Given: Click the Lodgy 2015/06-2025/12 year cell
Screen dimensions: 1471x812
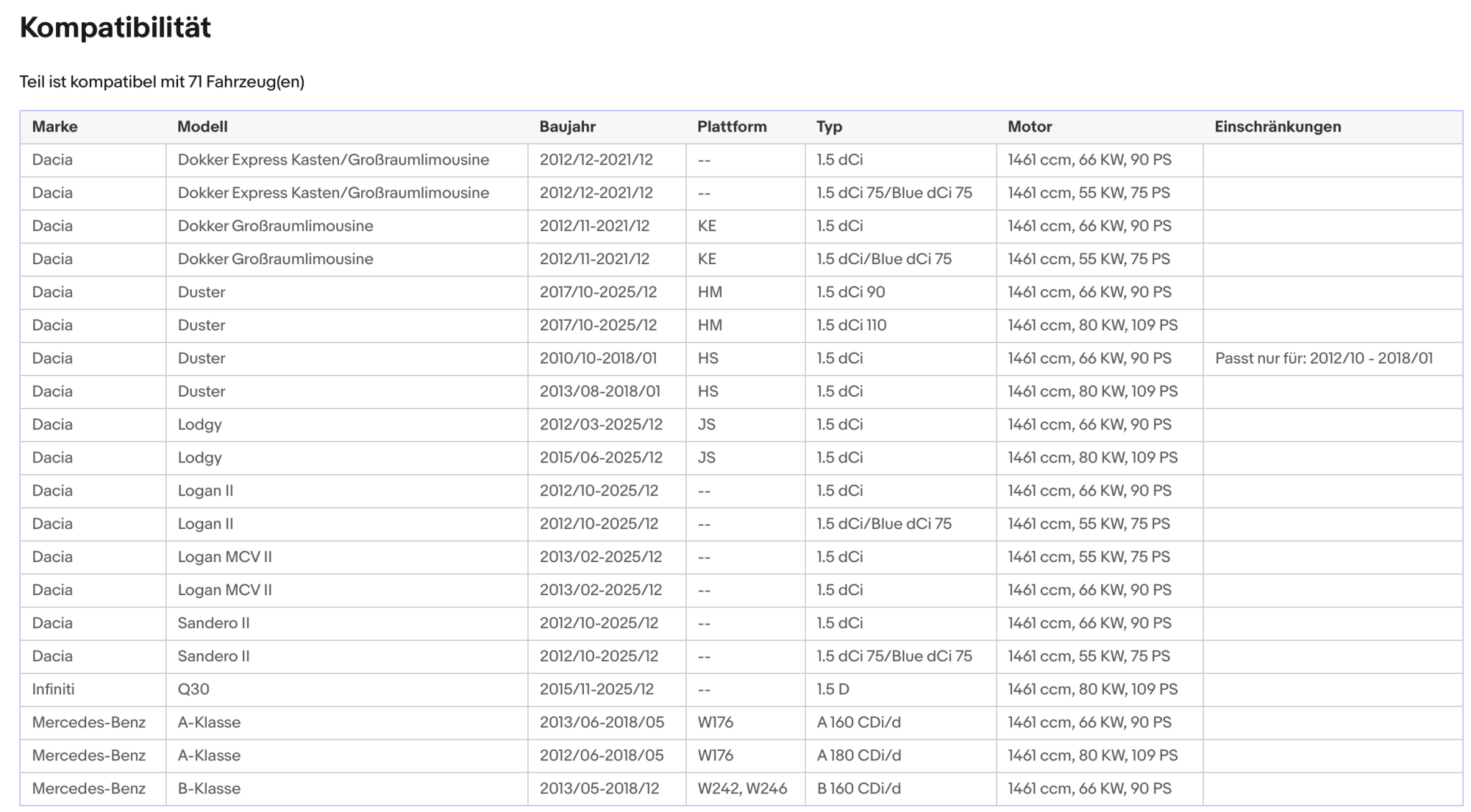Looking at the screenshot, I should (x=601, y=457).
